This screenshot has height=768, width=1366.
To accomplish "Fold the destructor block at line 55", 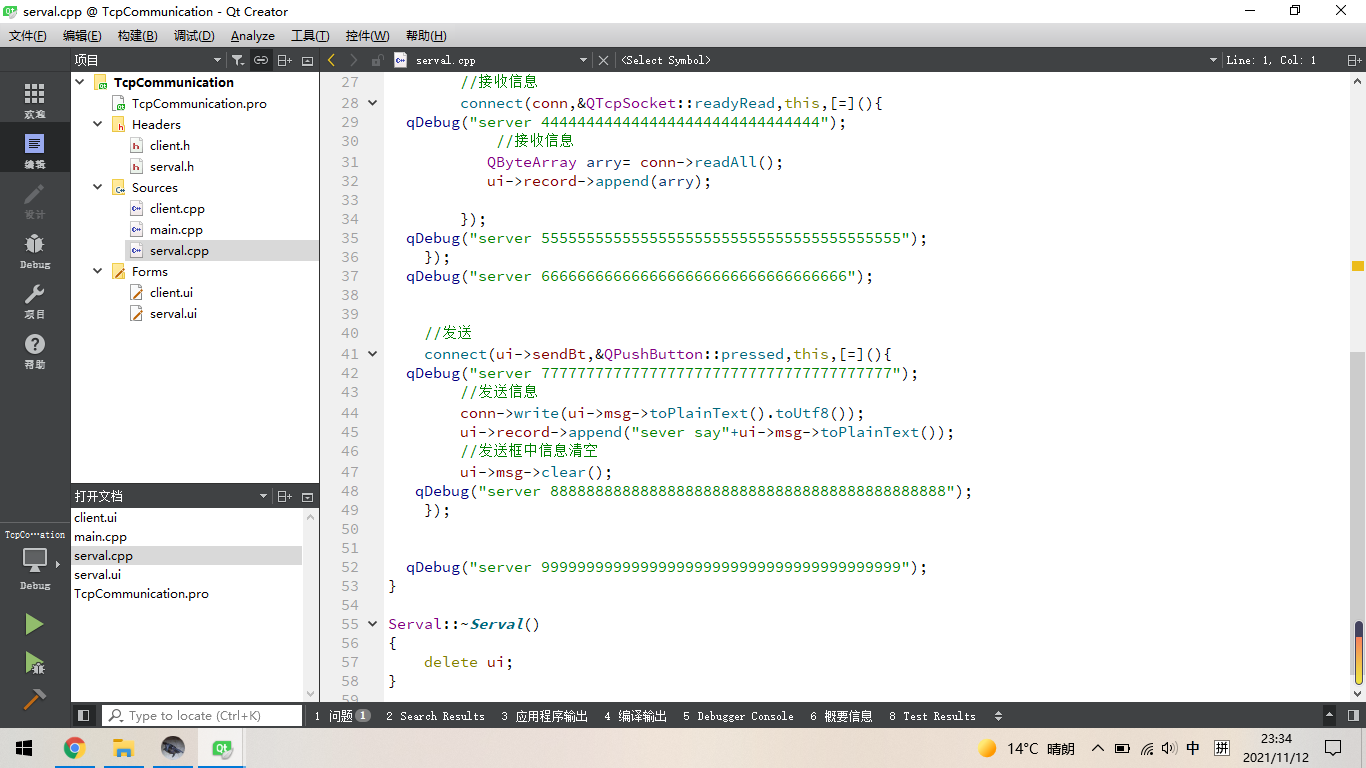I will (x=373, y=624).
